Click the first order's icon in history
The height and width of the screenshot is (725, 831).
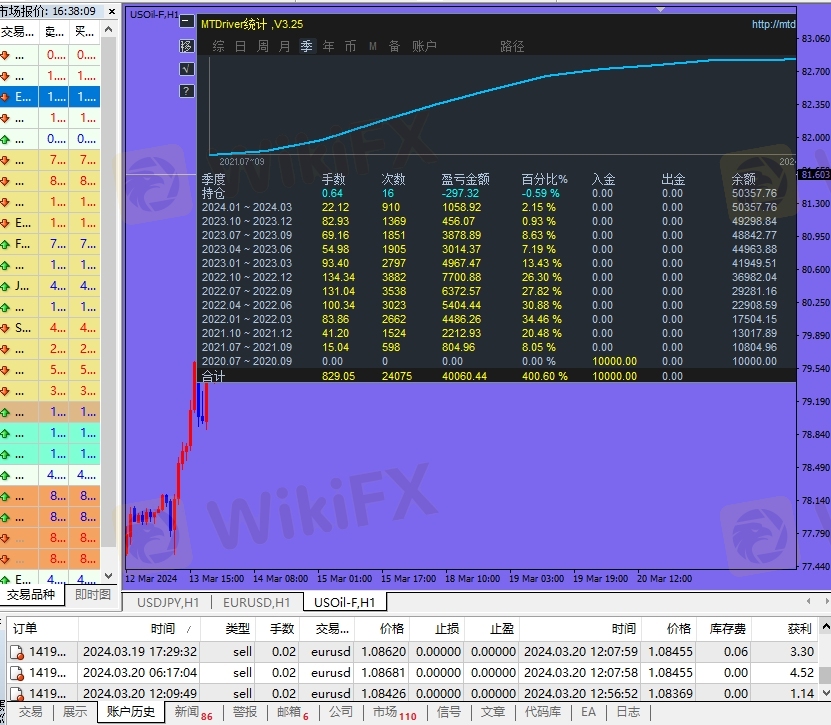[x=16, y=651]
